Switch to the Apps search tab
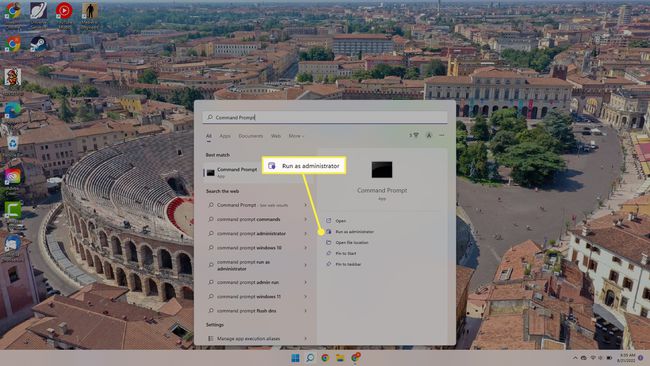 point(225,136)
